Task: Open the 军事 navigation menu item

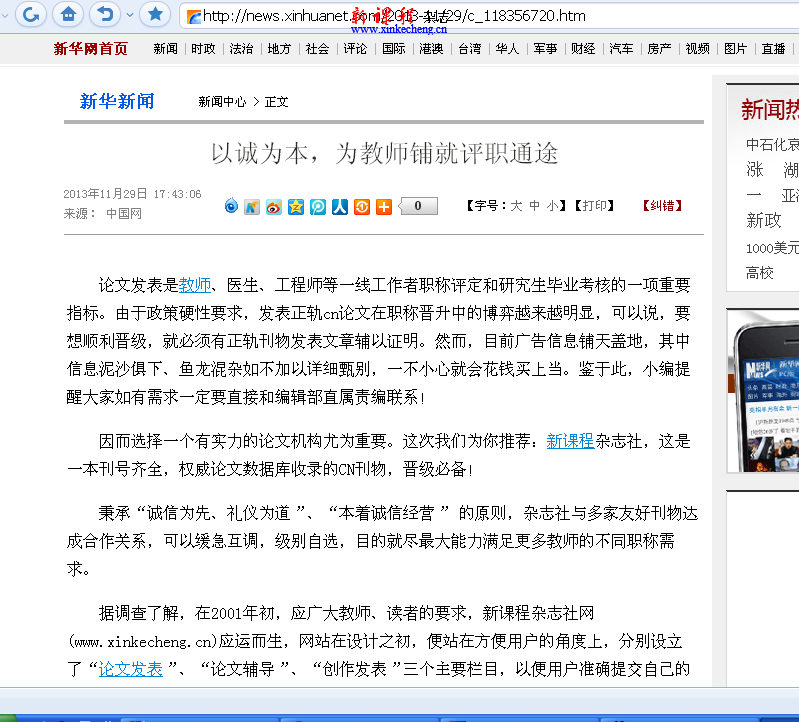Action: tap(545, 49)
